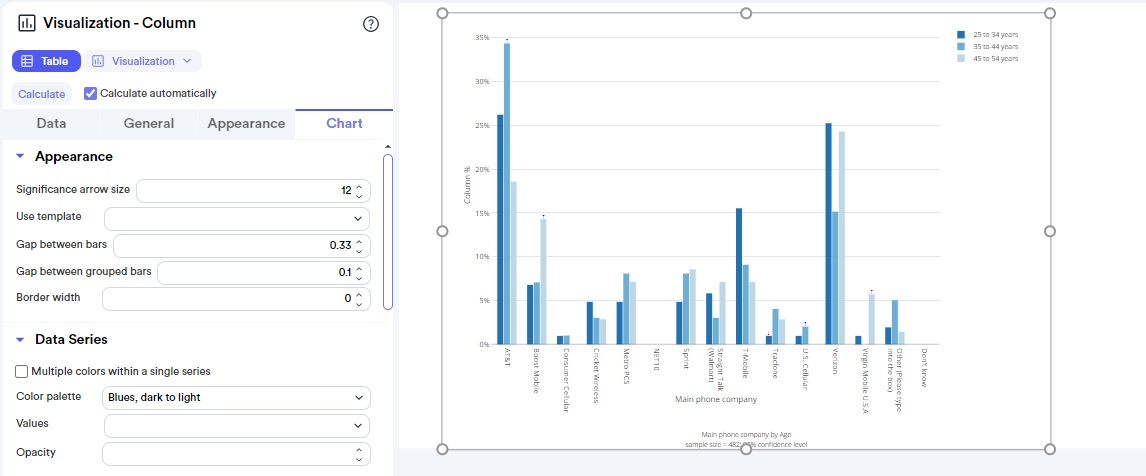
Task: Click the chart's top-right resize handle
Action: [1050, 13]
